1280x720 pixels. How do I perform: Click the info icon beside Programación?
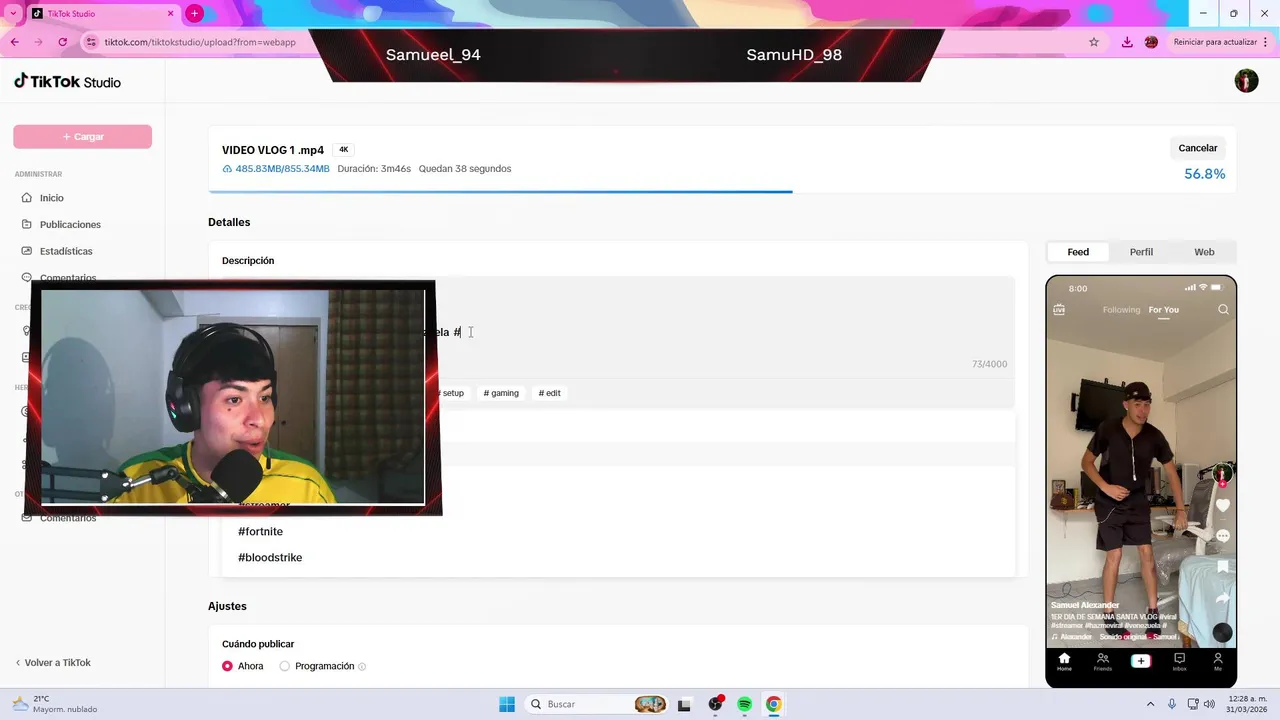pos(362,666)
